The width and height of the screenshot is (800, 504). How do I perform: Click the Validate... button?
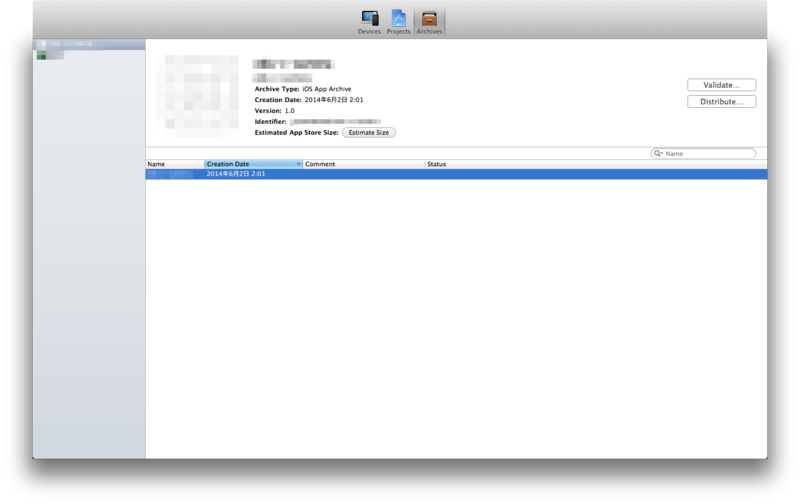click(721, 85)
